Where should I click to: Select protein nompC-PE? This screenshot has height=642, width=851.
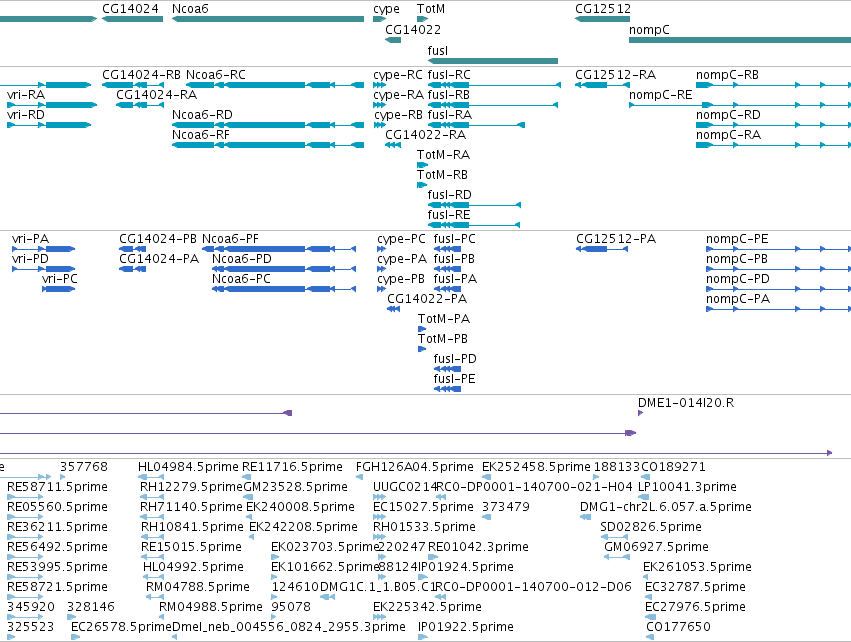(778, 249)
